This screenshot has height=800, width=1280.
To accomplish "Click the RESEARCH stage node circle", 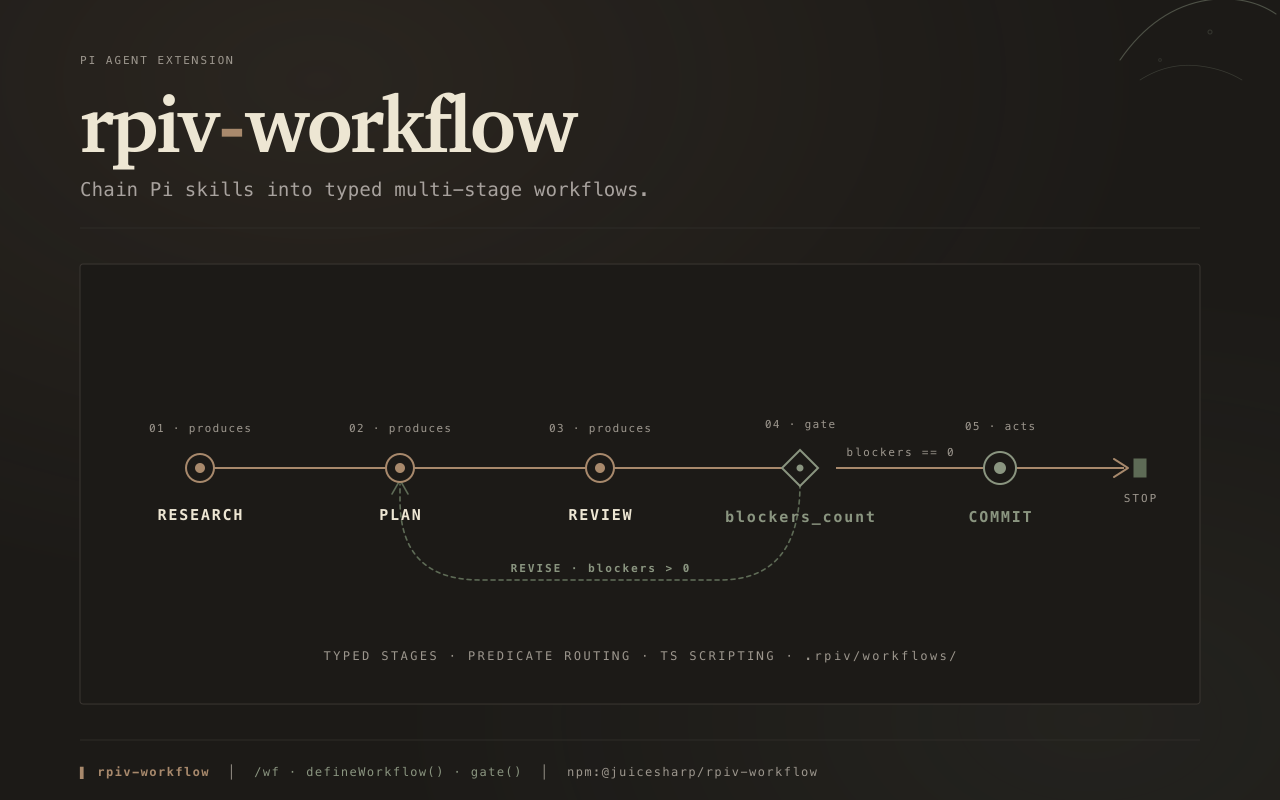I will [200, 468].
